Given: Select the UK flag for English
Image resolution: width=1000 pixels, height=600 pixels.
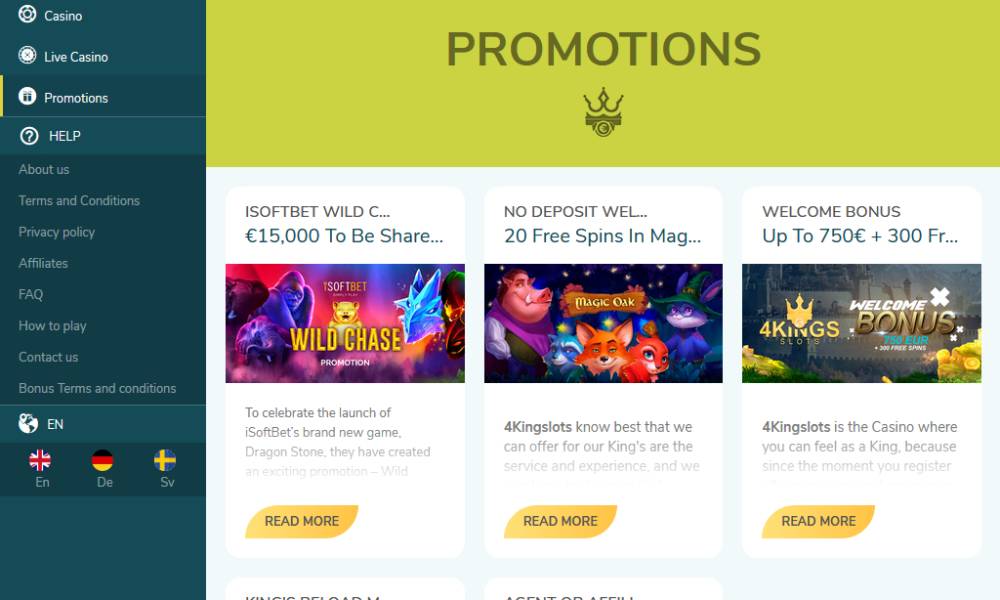Looking at the screenshot, I should tap(40, 460).
